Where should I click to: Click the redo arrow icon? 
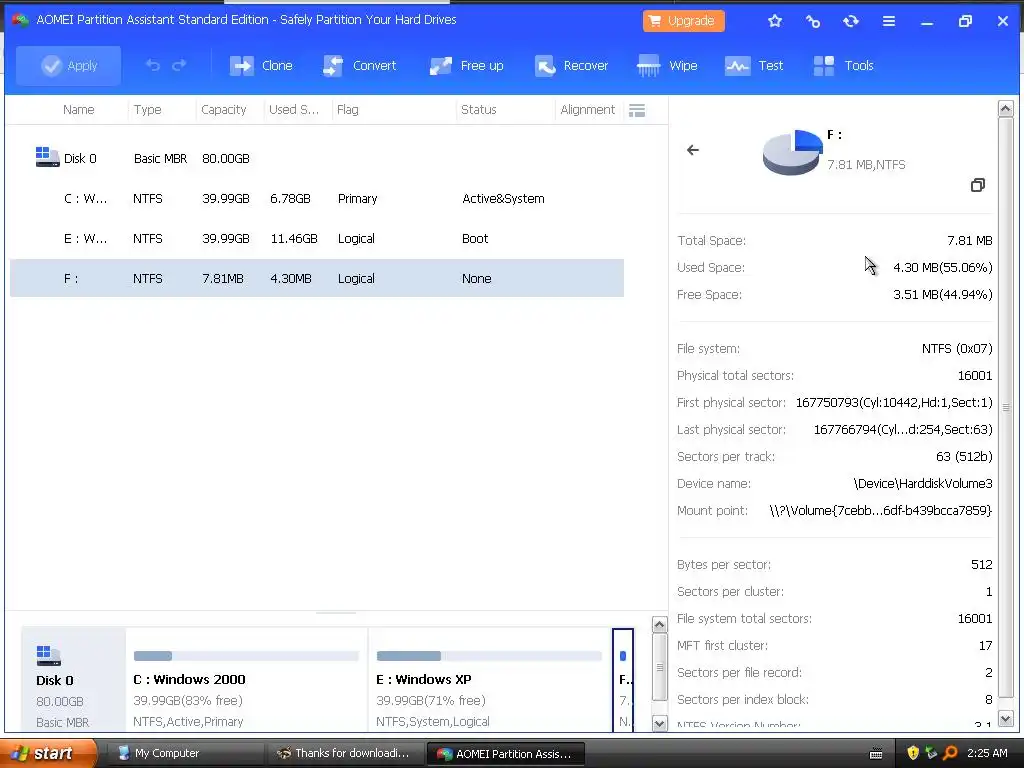(179, 65)
